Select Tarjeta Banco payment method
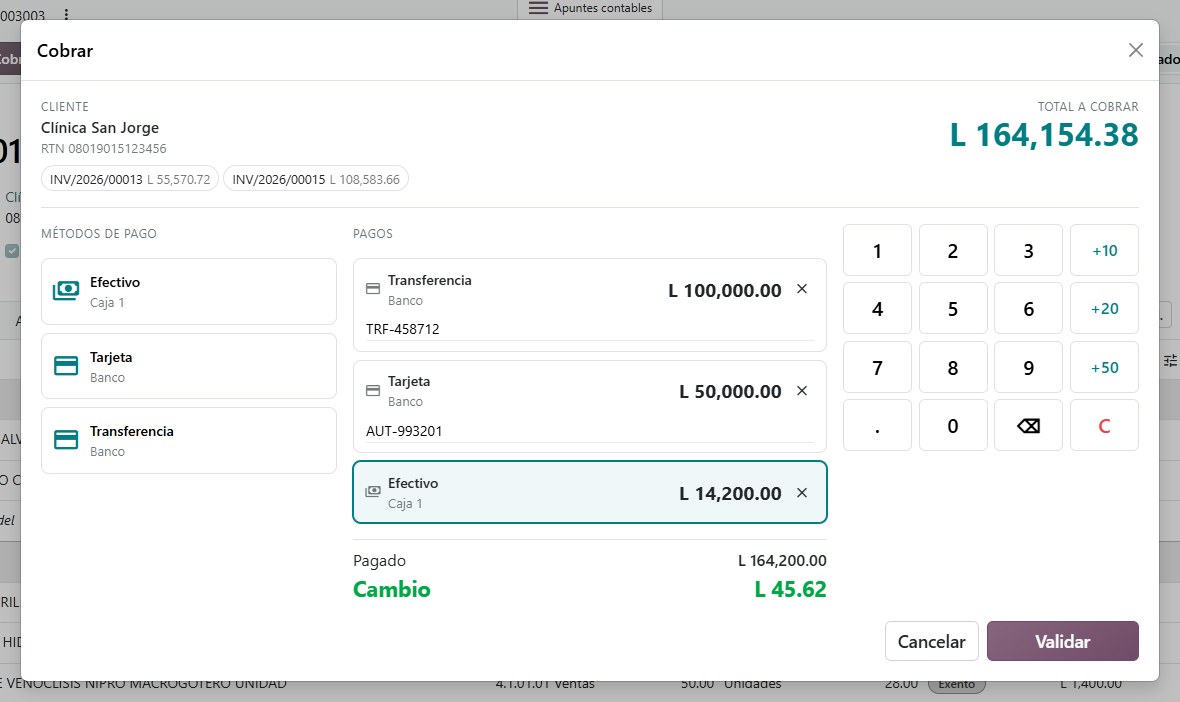This screenshot has width=1180, height=702. (x=189, y=366)
